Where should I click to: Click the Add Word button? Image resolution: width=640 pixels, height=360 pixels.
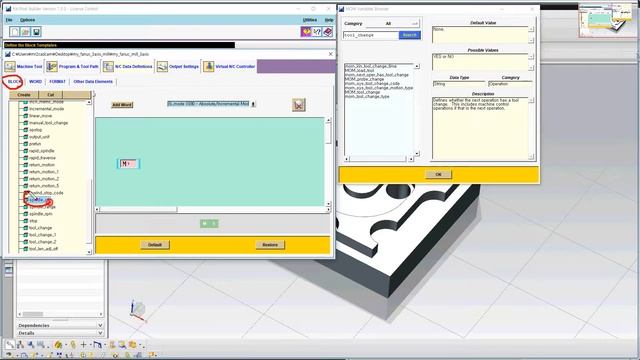click(x=122, y=105)
